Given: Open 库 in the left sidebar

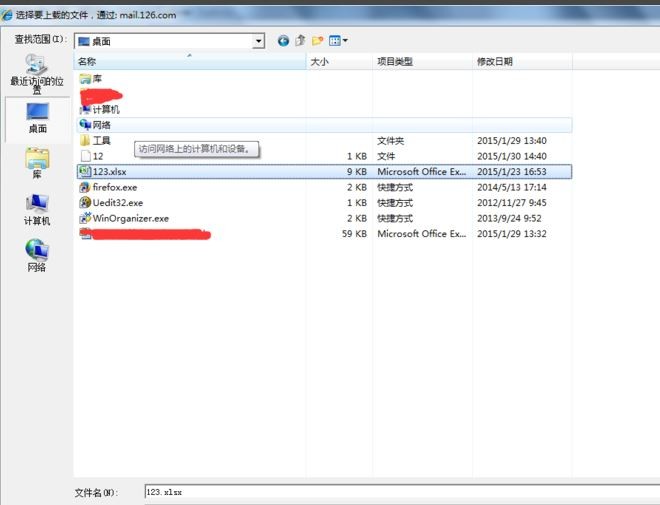Looking at the screenshot, I should [37, 165].
